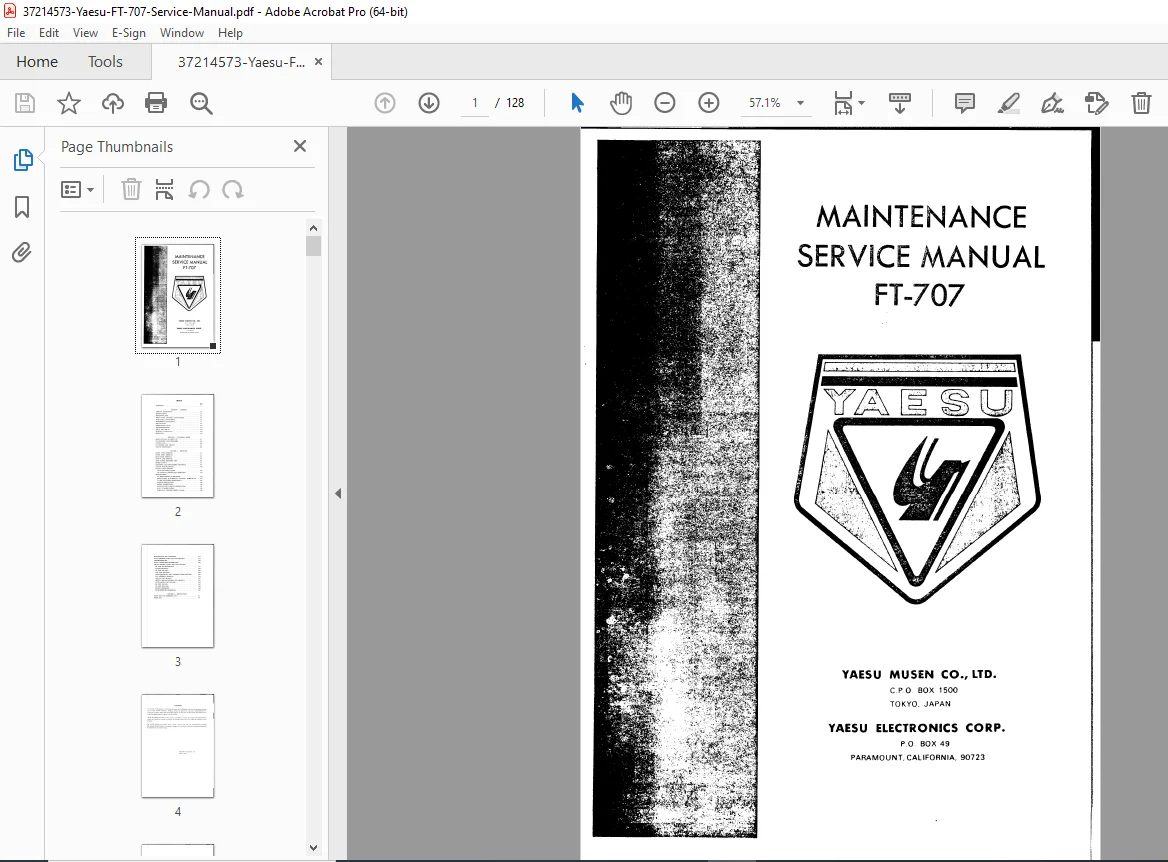The width and height of the screenshot is (1168, 862).
Task: Click the Save file icon
Action: click(25, 103)
